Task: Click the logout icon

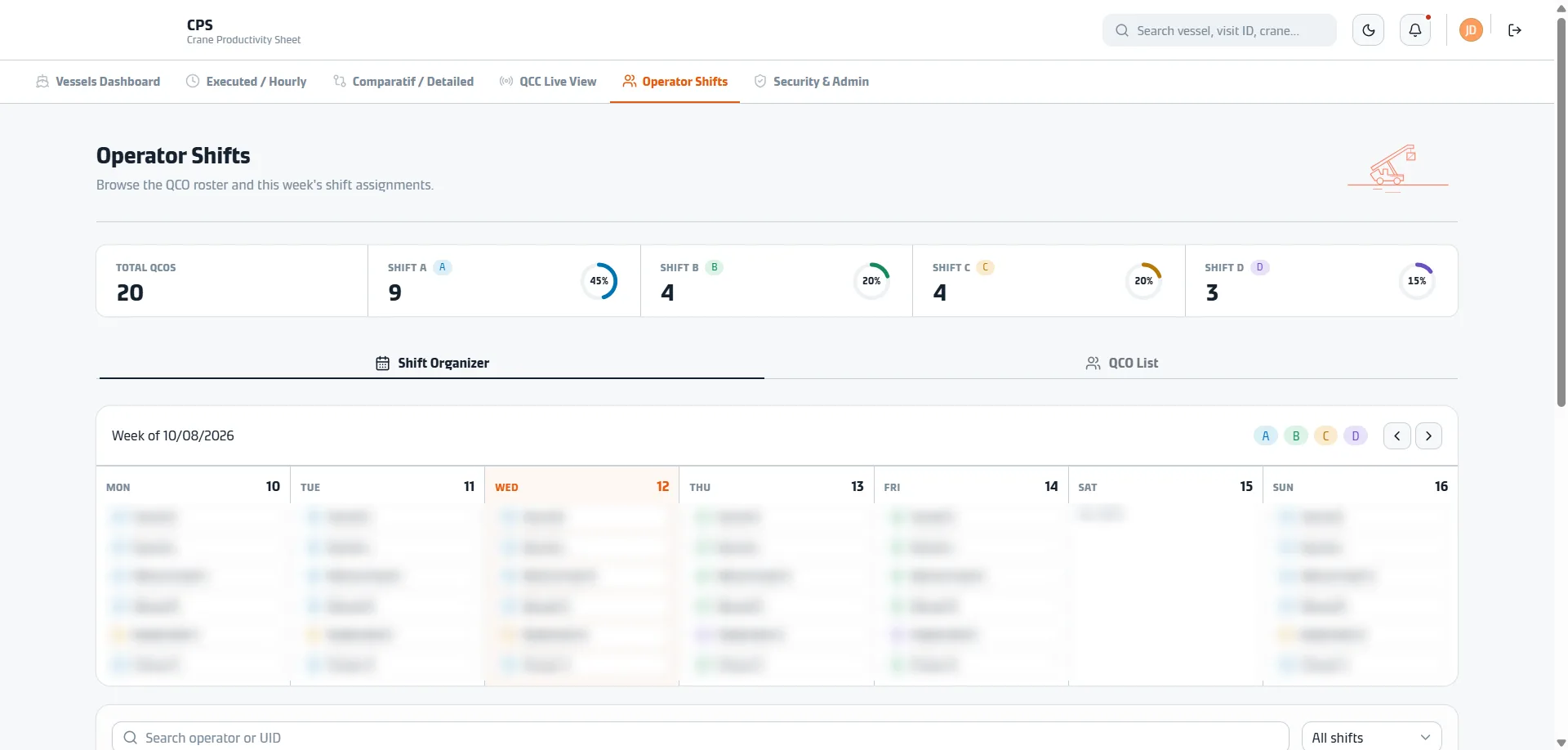Action: click(1515, 30)
